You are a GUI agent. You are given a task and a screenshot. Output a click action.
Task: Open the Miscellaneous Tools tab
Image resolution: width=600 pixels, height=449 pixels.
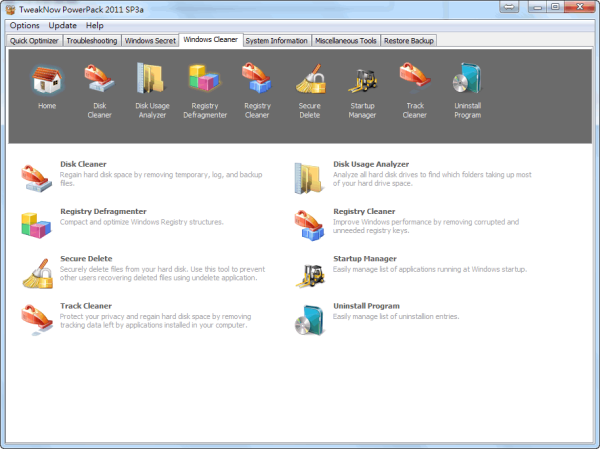(346, 41)
